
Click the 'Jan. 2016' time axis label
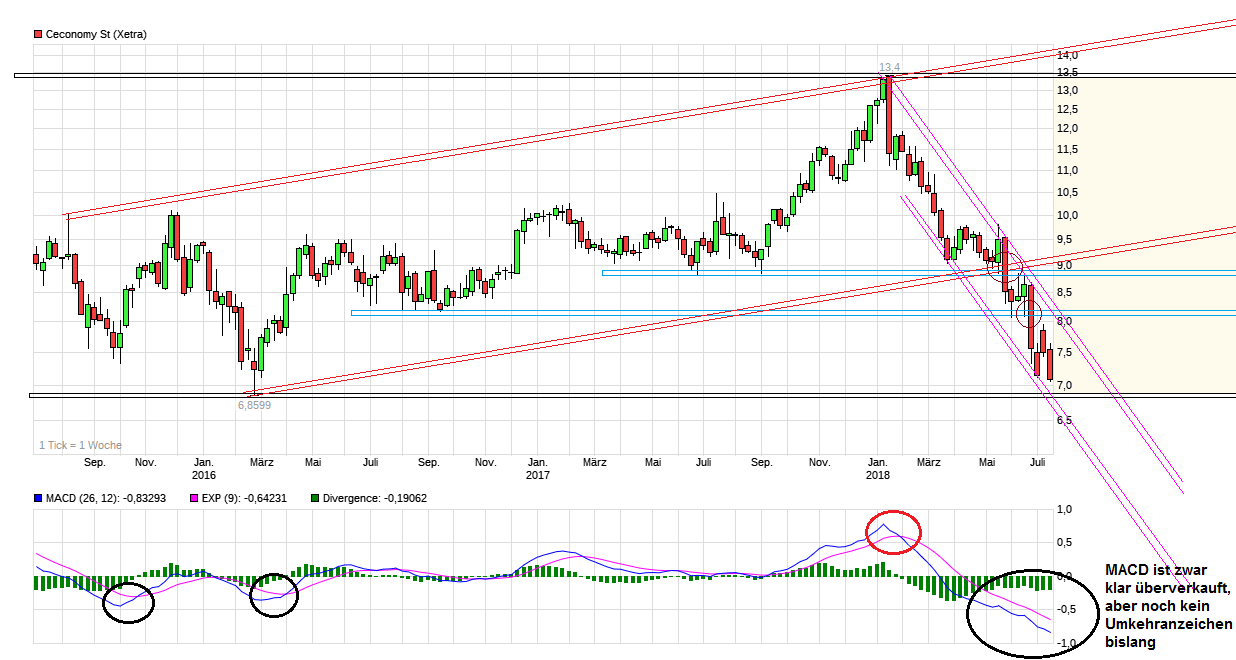coord(204,468)
